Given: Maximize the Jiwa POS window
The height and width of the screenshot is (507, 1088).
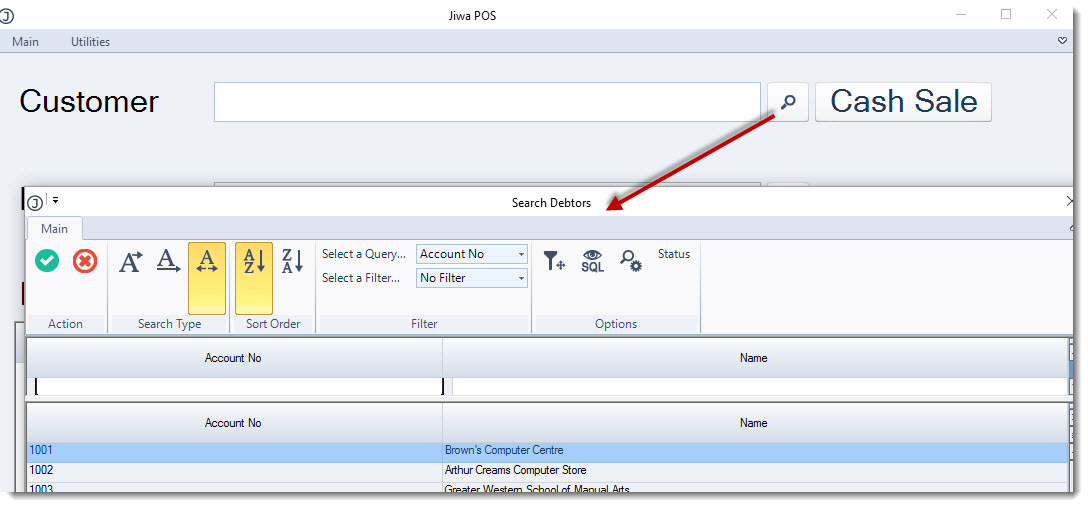Looking at the screenshot, I should click(1006, 14).
